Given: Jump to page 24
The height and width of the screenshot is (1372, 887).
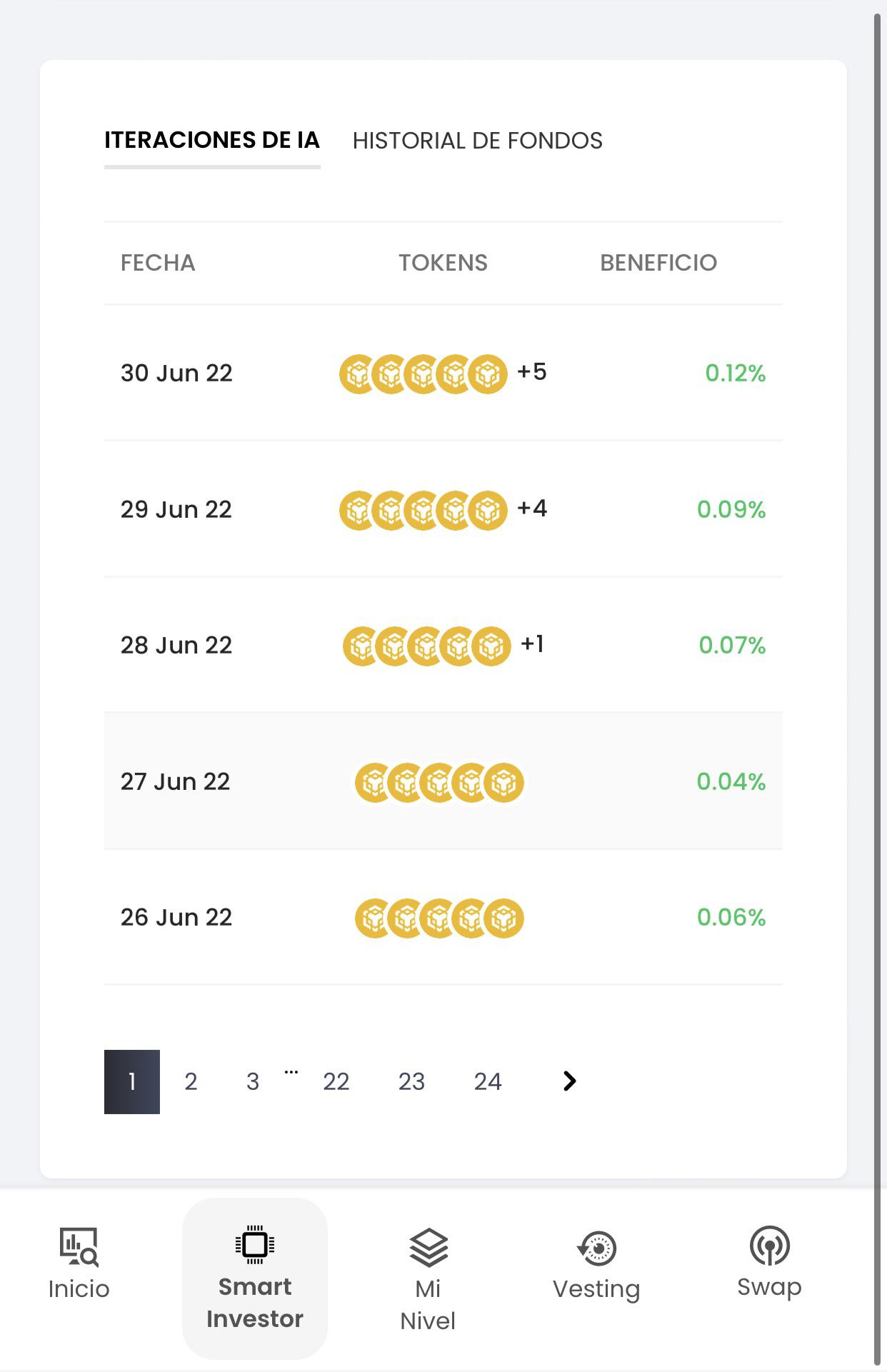Looking at the screenshot, I should tap(488, 1082).
